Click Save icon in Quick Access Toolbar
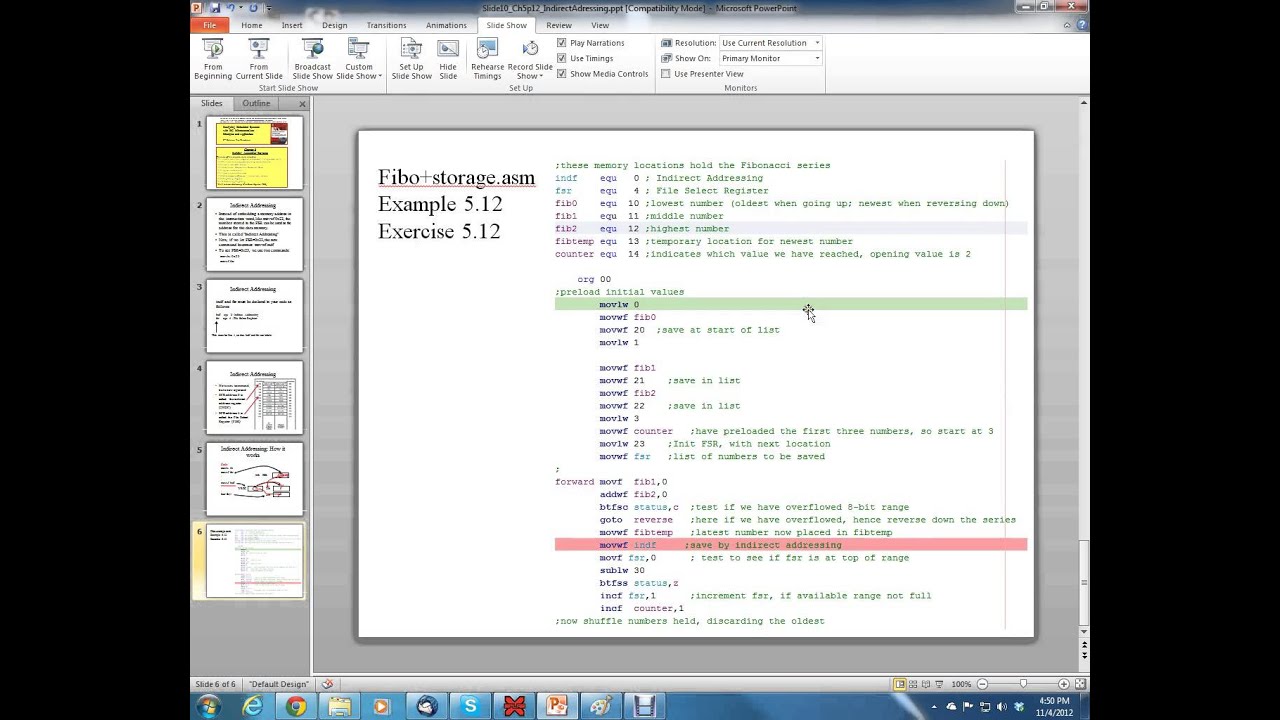The height and width of the screenshot is (720, 1280). (214, 8)
